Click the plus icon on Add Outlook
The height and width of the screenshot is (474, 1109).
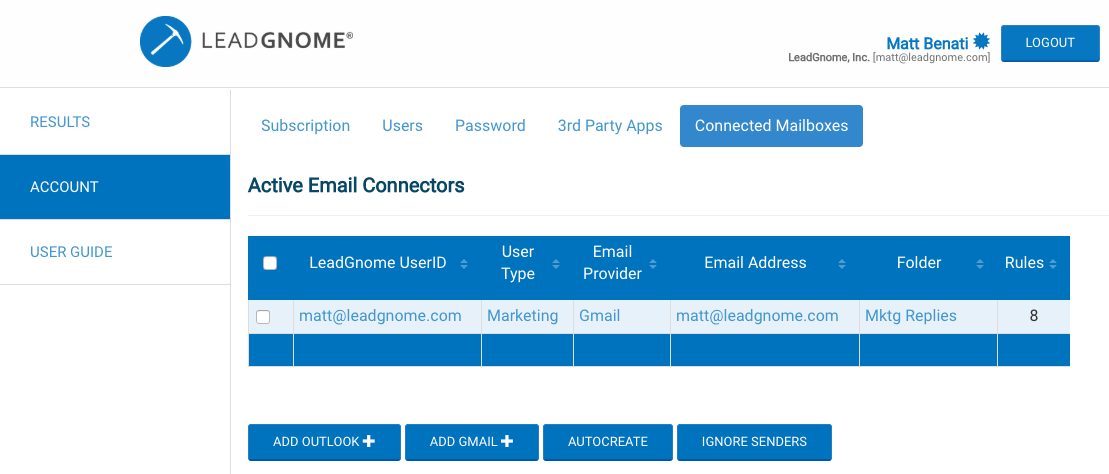(x=368, y=441)
